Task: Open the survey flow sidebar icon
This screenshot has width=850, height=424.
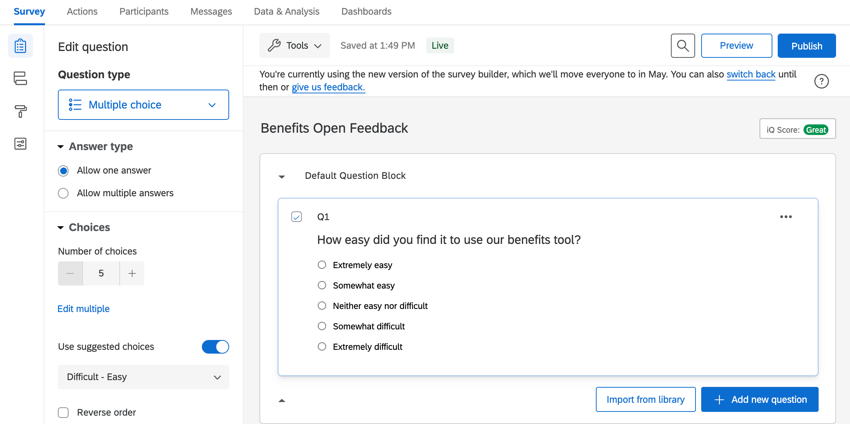Action: coord(20,78)
